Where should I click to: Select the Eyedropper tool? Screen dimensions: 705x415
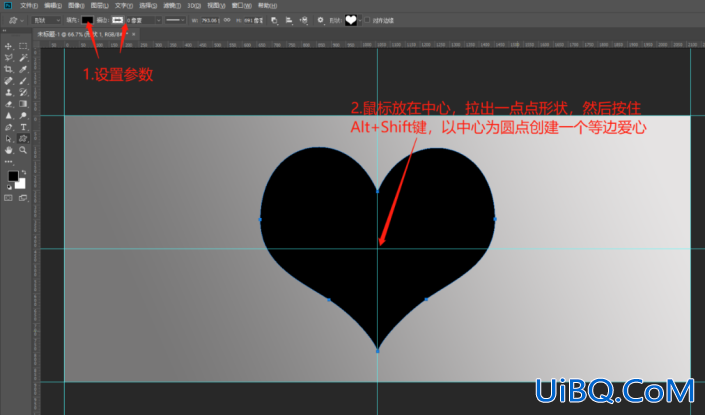pos(23,69)
